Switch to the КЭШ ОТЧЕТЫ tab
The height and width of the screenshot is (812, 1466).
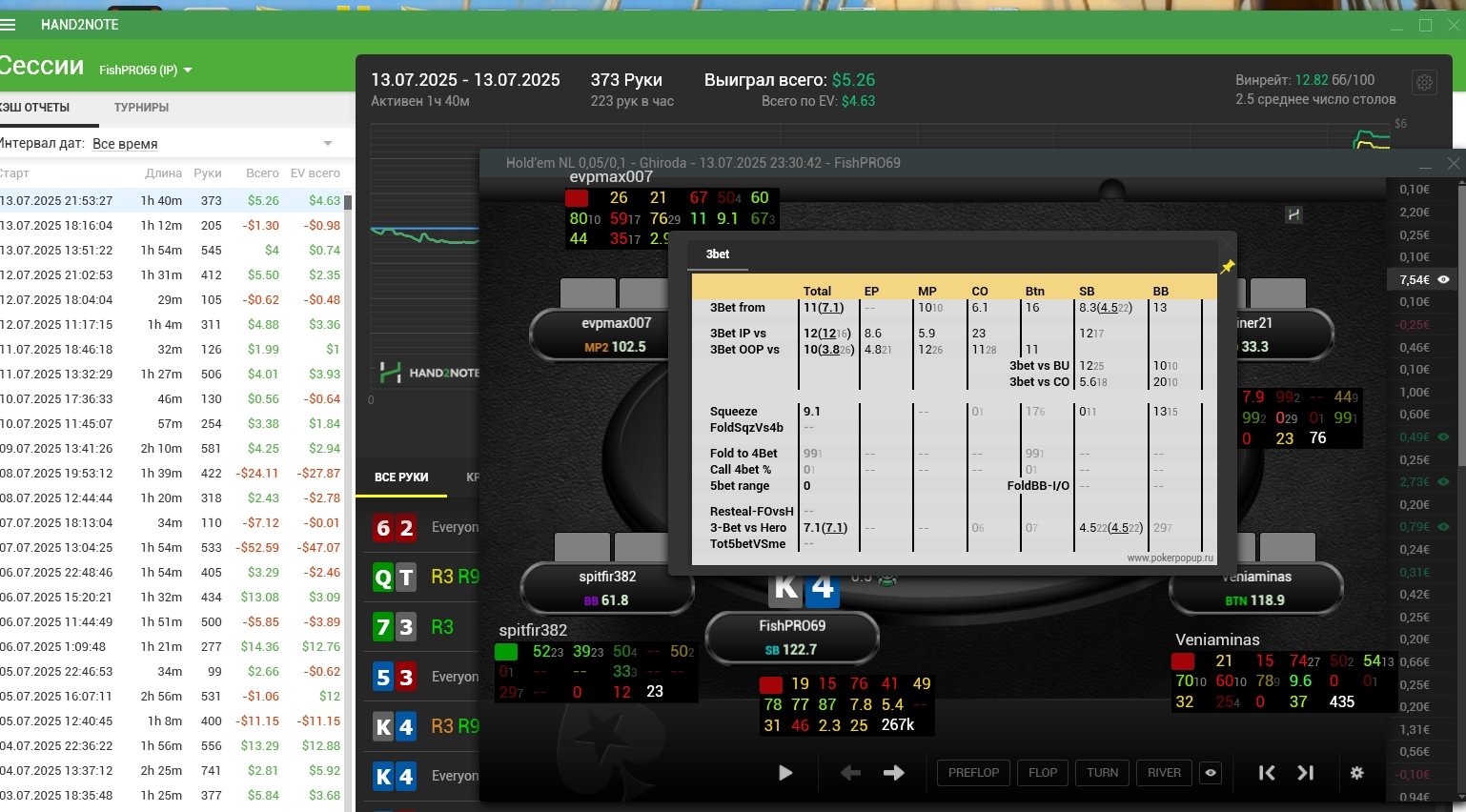[35, 108]
